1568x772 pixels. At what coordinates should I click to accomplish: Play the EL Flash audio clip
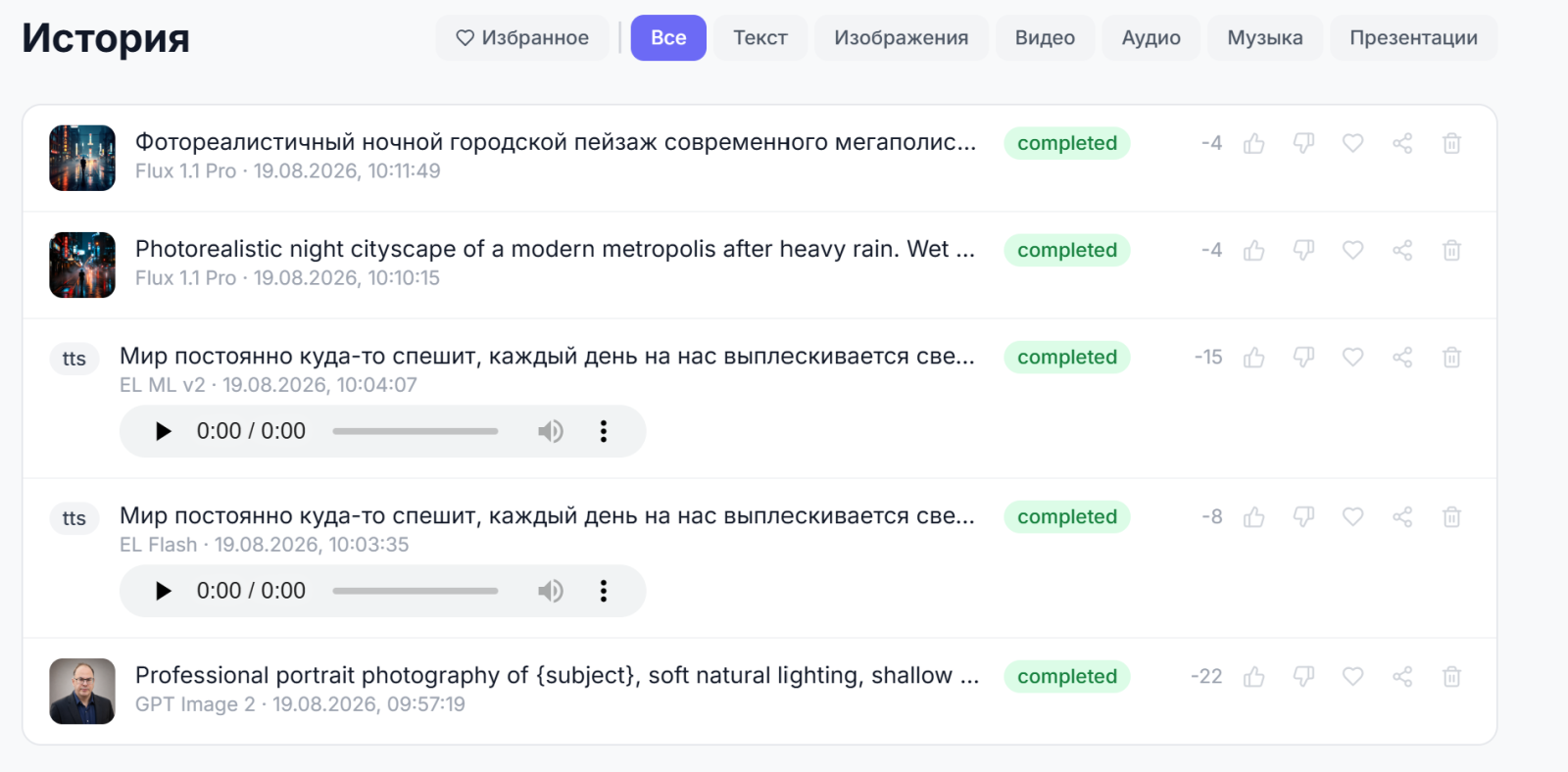point(164,591)
